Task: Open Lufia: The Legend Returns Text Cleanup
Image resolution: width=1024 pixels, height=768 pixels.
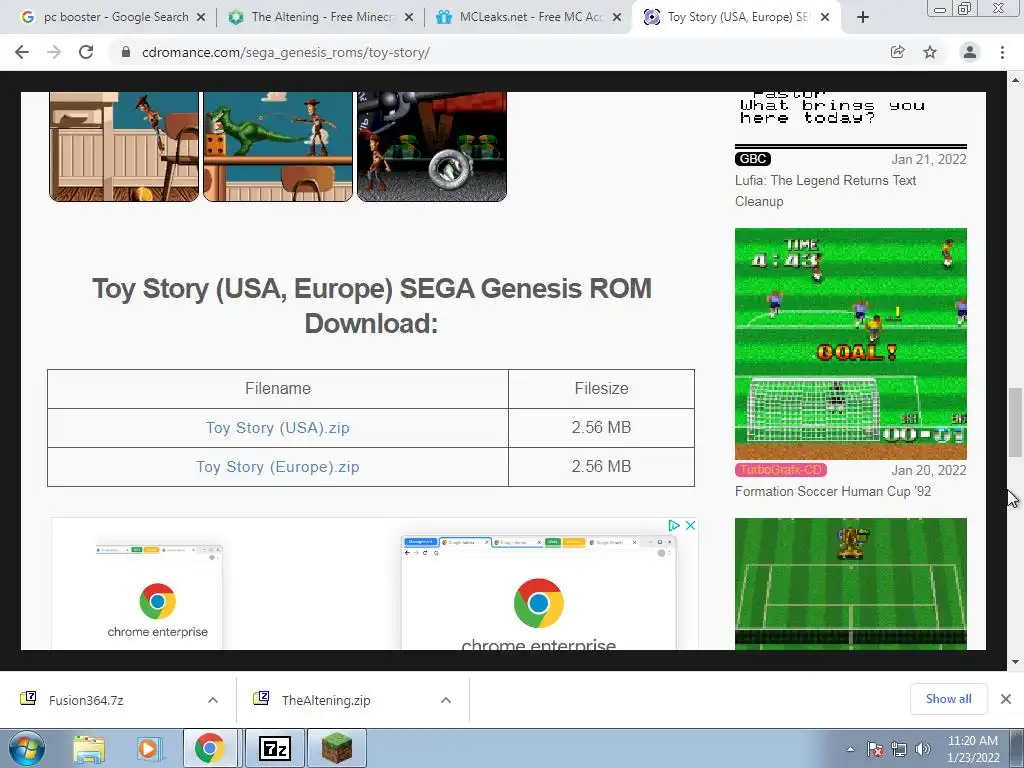Action: coord(825,191)
